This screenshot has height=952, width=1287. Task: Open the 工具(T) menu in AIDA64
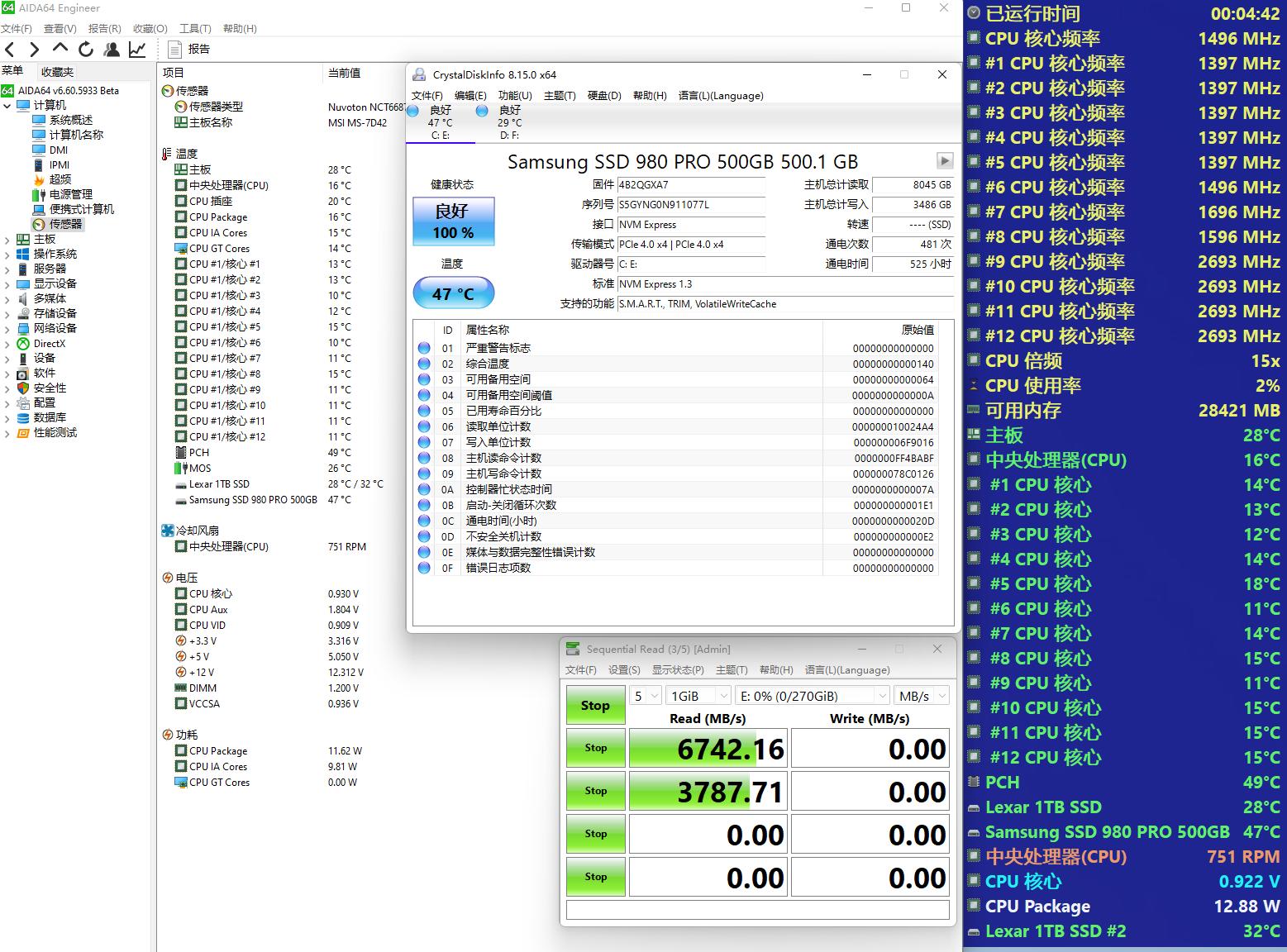[195, 27]
